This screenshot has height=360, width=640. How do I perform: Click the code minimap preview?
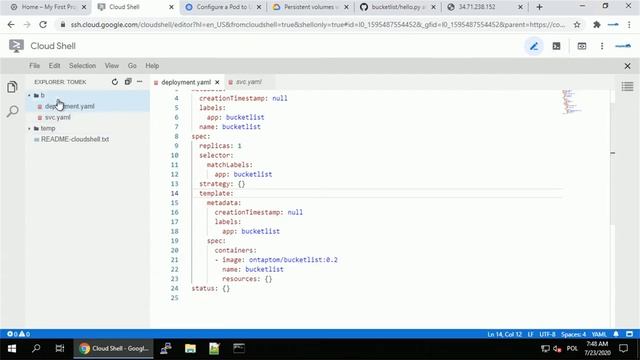click(571, 102)
